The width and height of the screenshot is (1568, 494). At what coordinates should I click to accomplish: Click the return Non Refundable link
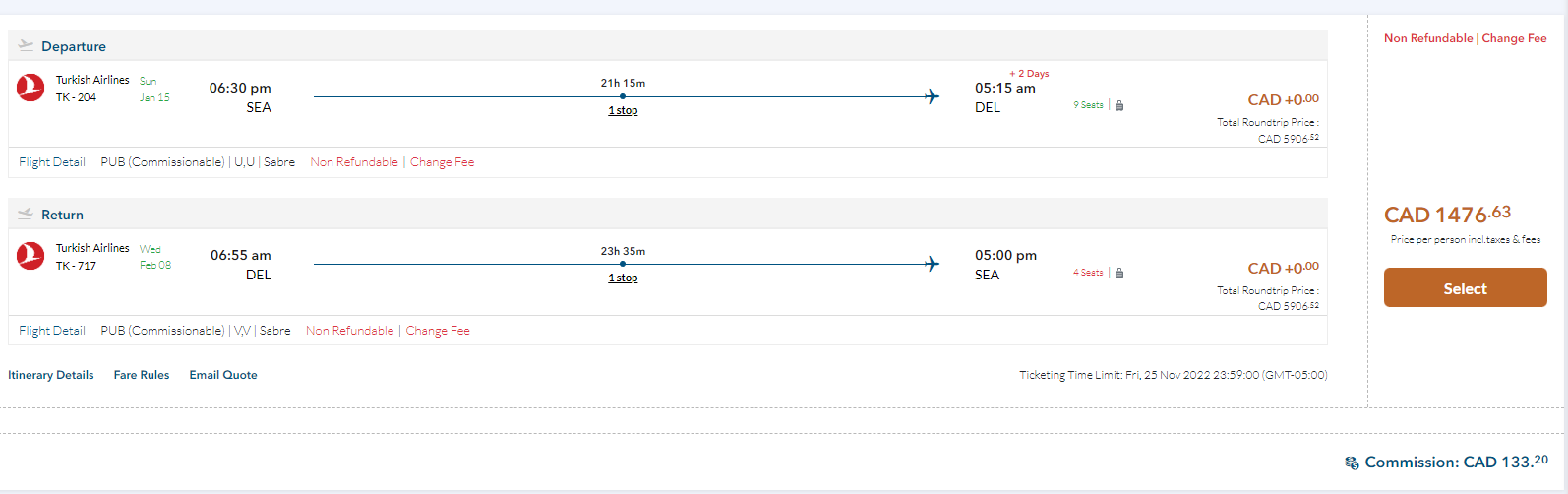point(349,331)
